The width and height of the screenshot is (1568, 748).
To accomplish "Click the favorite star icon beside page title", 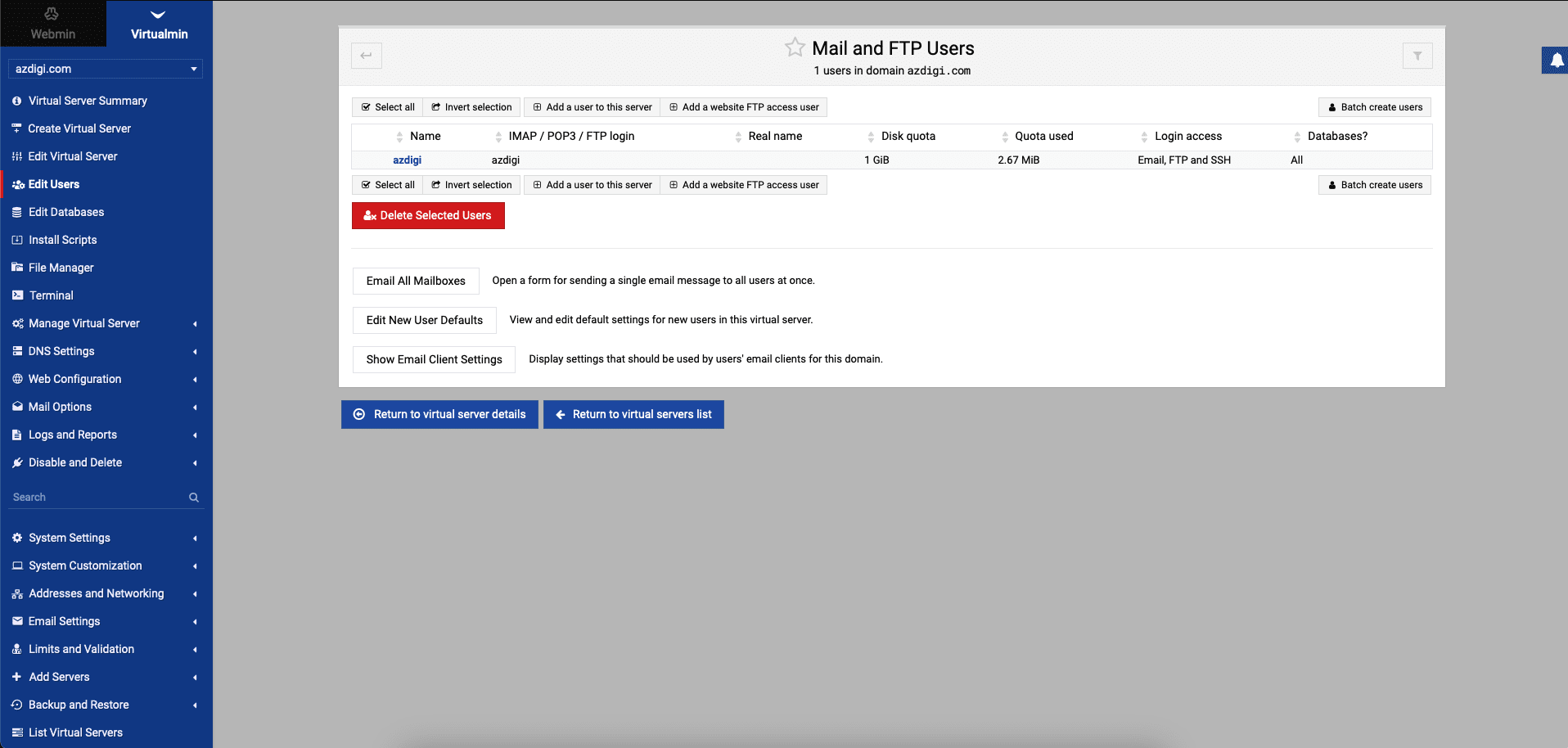I will pos(794,47).
